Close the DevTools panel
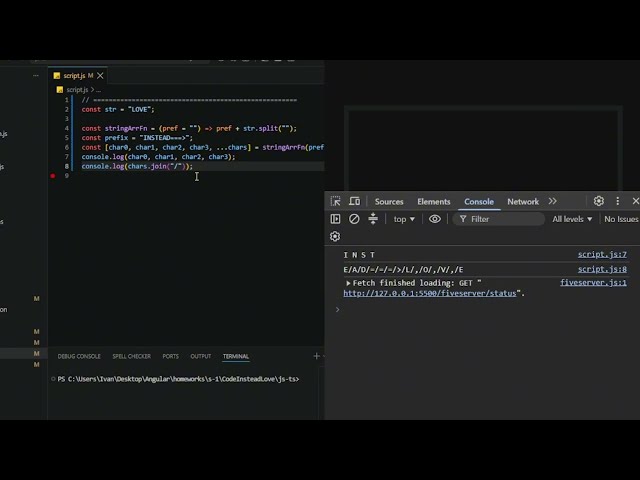This screenshot has height=480, width=640. click(x=636, y=201)
